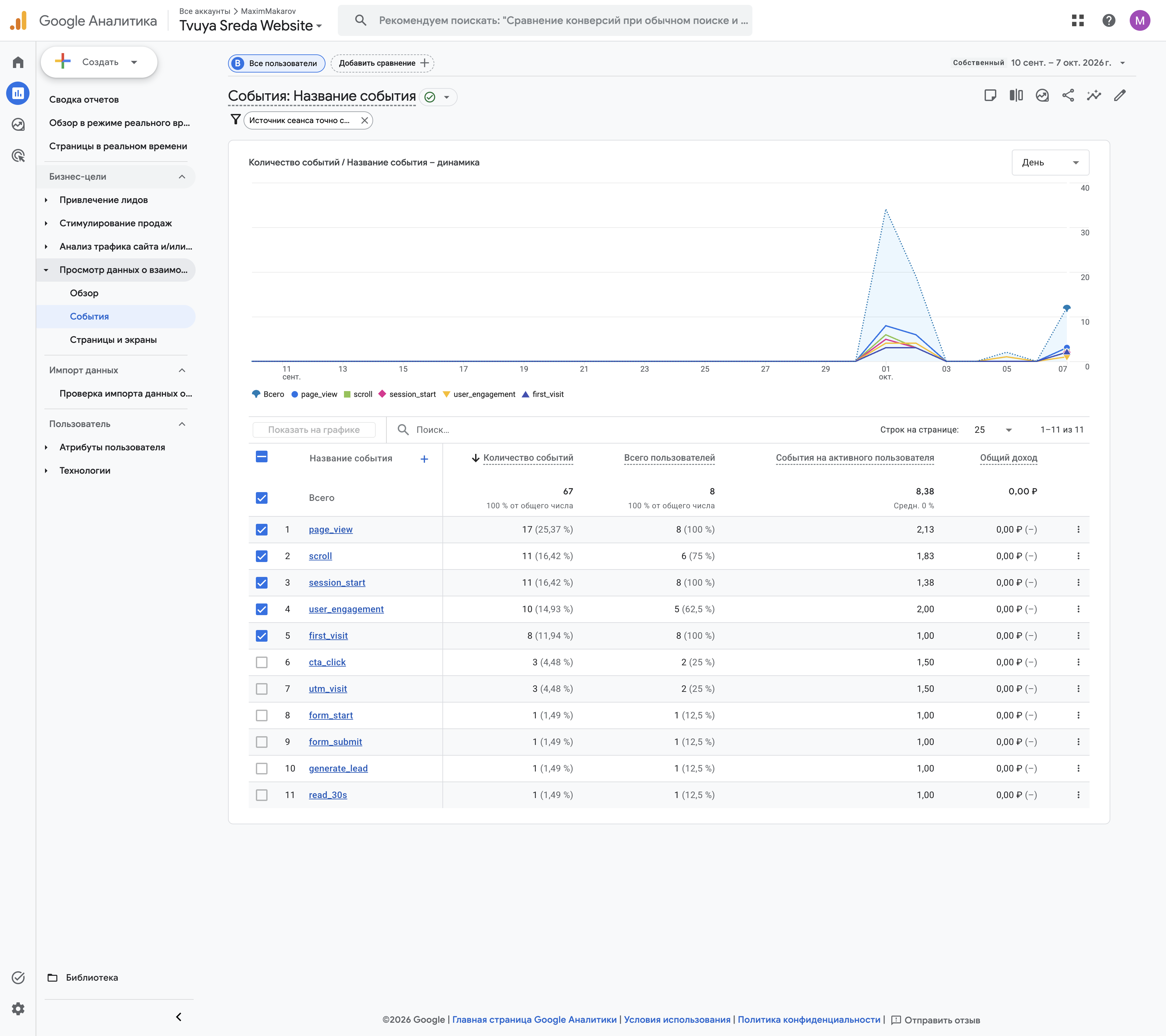Open the Home icon in left rail

click(x=18, y=62)
